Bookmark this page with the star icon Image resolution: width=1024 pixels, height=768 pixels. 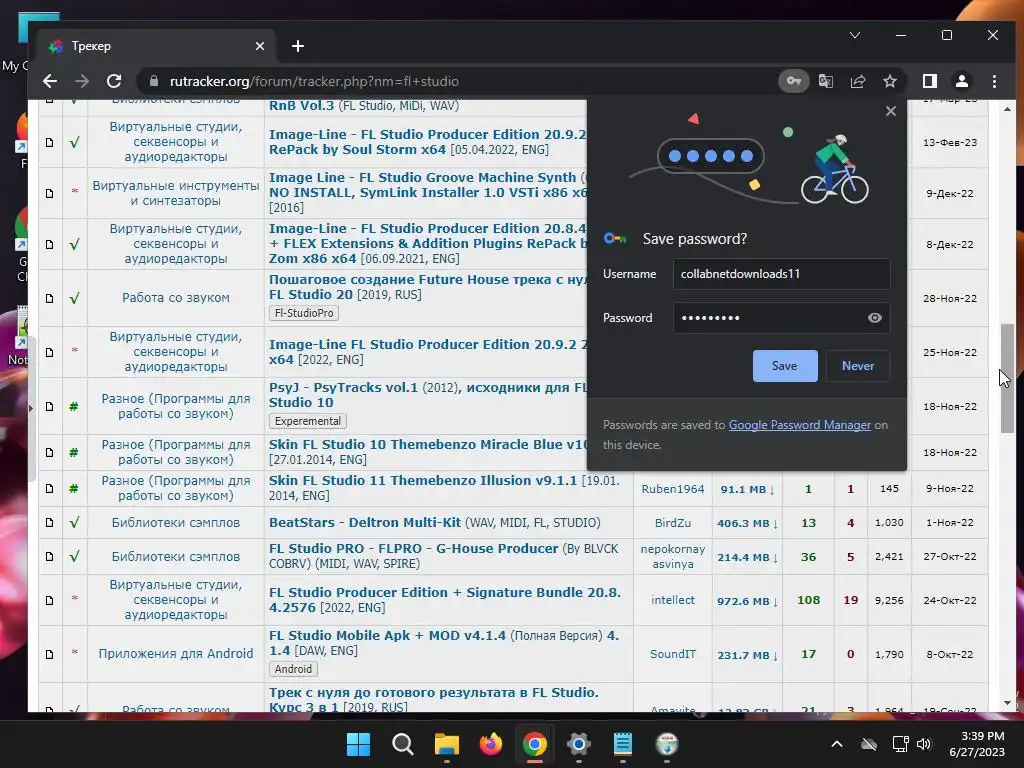(x=889, y=81)
